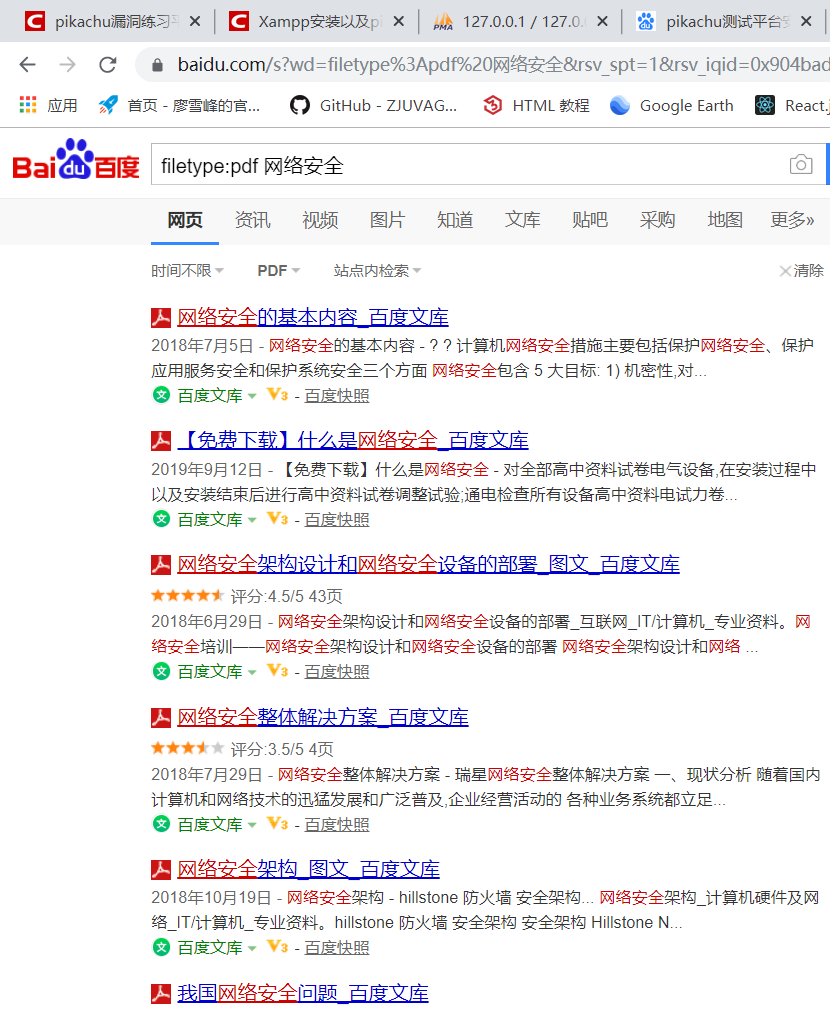Open result 网络安全整体解决方案_百度文库
Image resolution: width=830 pixels, height=1014 pixels.
[x=323, y=717]
